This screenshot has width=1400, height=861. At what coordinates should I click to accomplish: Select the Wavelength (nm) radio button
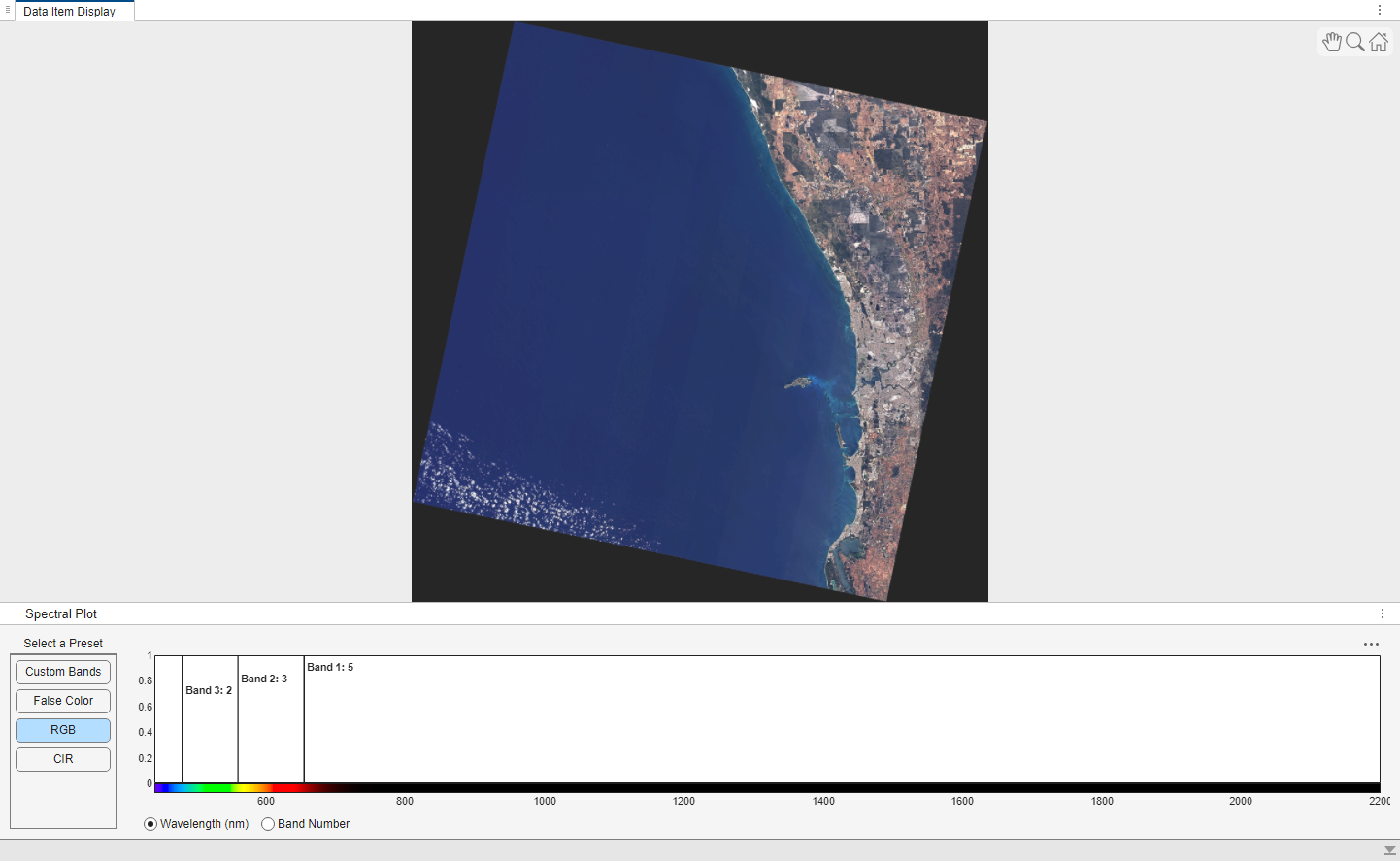click(150, 824)
